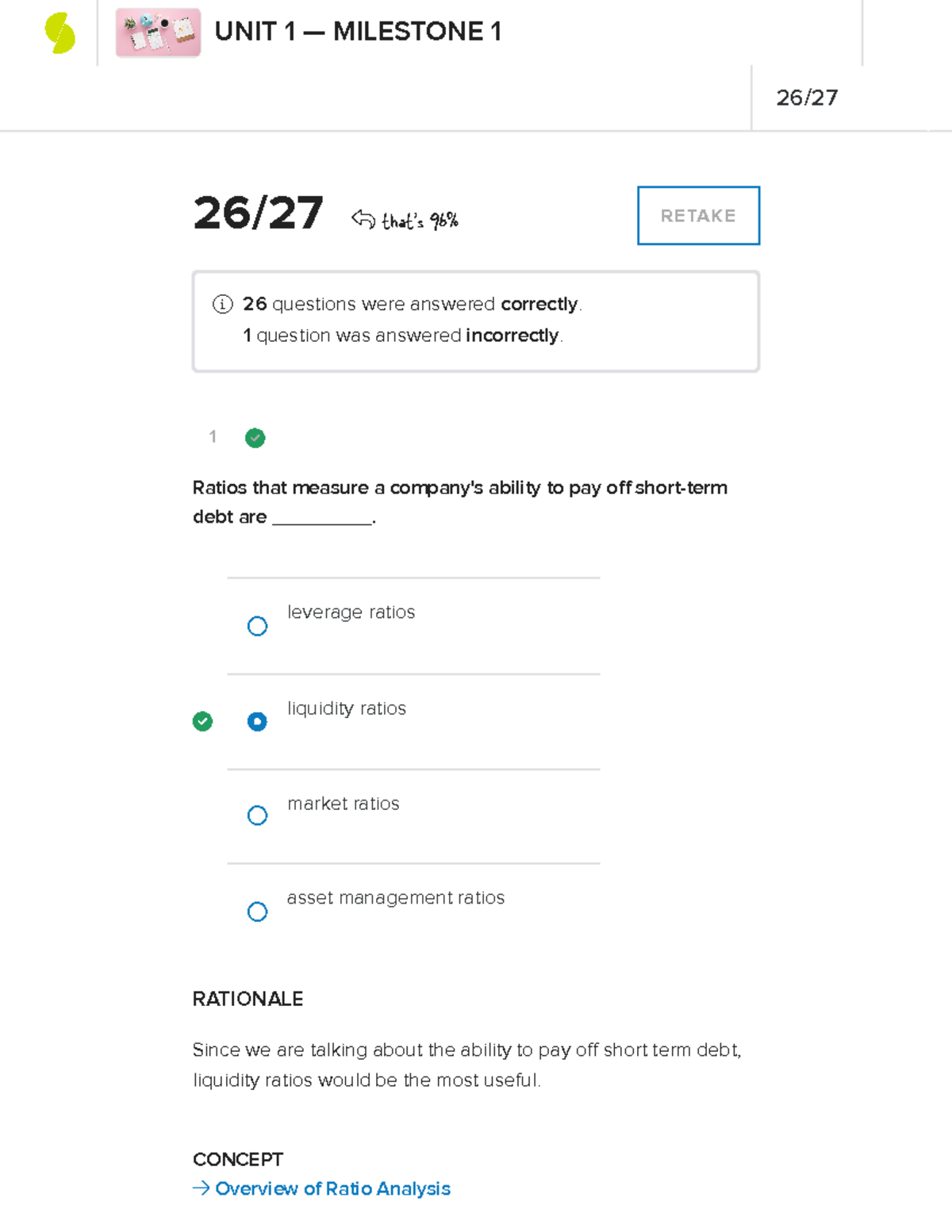
Task: Click the question number 1 label
Action: (x=213, y=436)
